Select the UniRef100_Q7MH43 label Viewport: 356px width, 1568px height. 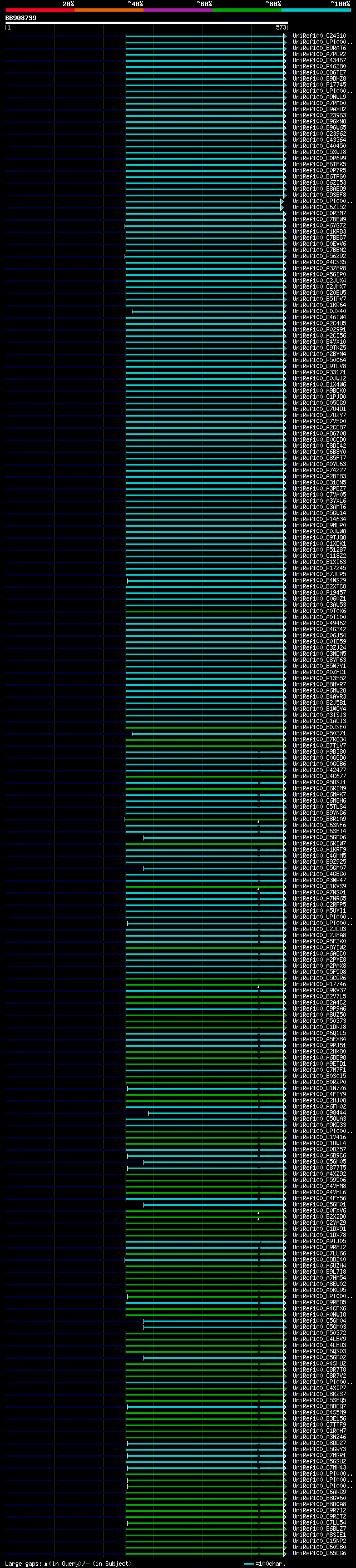point(319,1467)
